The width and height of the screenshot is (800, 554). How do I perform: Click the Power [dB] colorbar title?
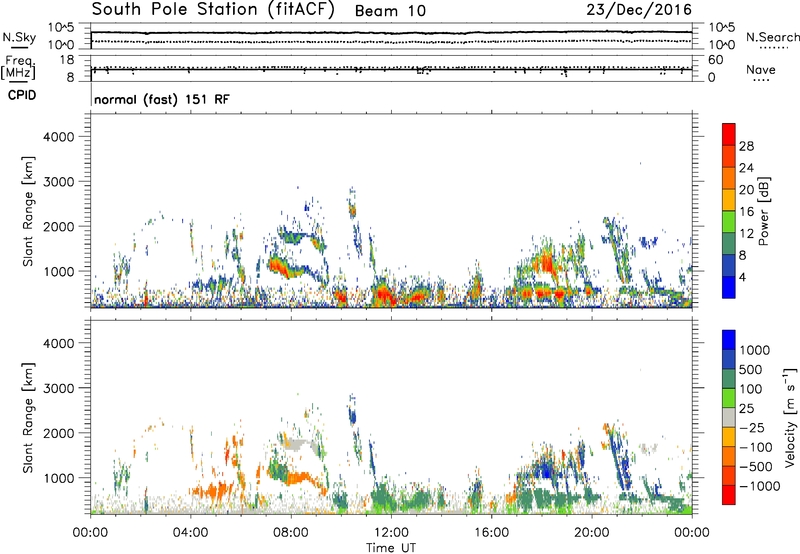764,211
